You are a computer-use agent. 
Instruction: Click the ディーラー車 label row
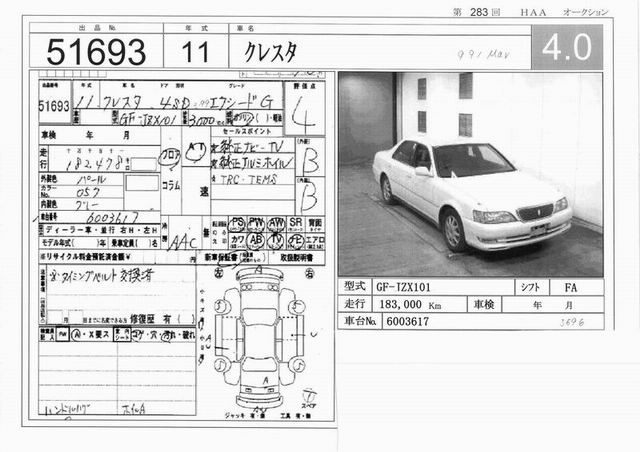[x=100, y=230]
